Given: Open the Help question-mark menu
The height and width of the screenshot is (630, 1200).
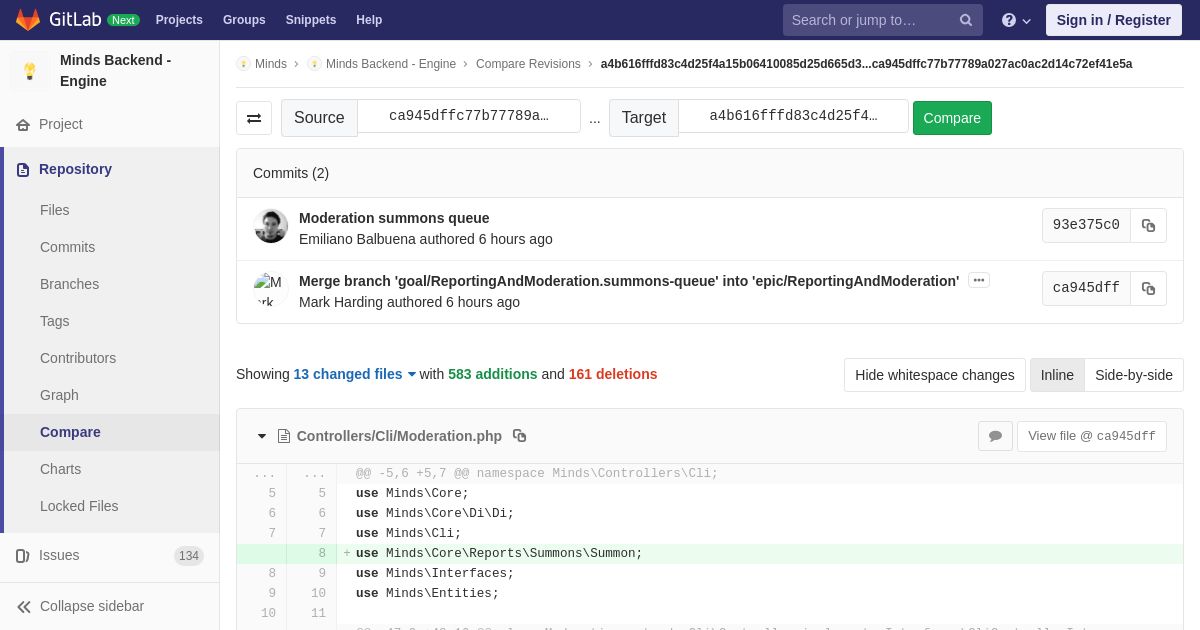Looking at the screenshot, I should 1016,20.
